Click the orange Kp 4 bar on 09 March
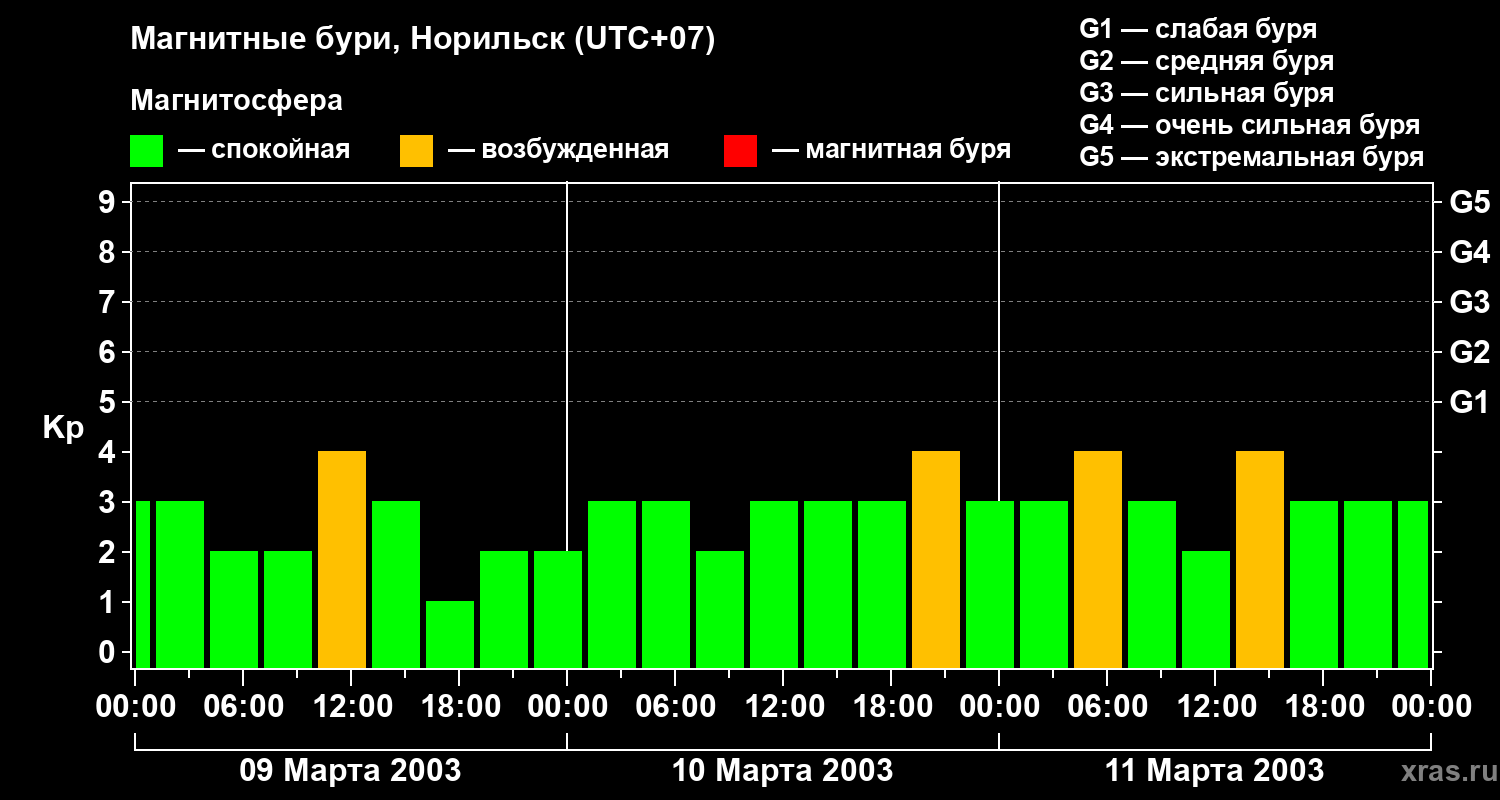The width and height of the screenshot is (1500, 800). coord(342,560)
